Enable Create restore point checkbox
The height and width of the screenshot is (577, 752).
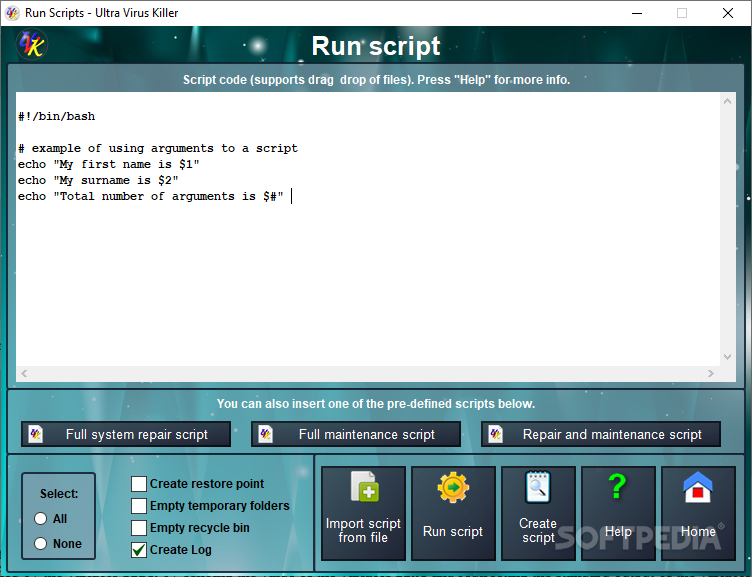click(139, 483)
